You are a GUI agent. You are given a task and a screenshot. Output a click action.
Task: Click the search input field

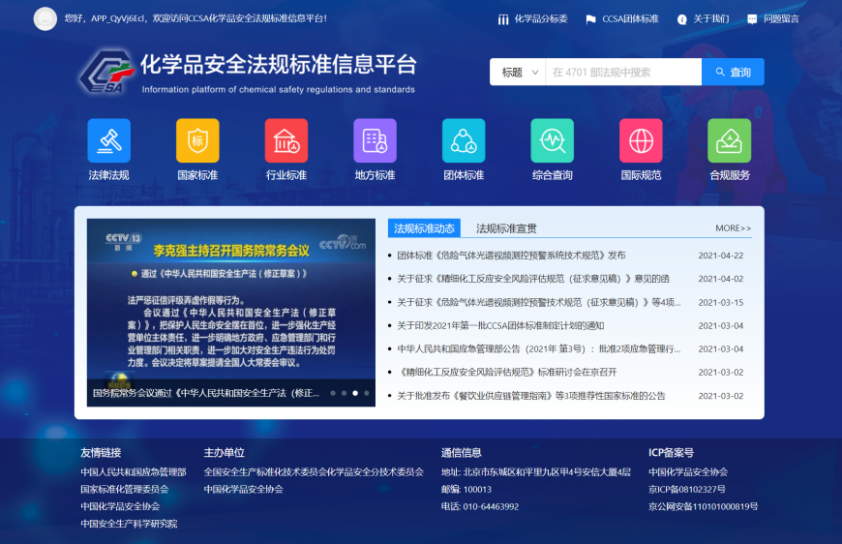[x=622, y=72]
